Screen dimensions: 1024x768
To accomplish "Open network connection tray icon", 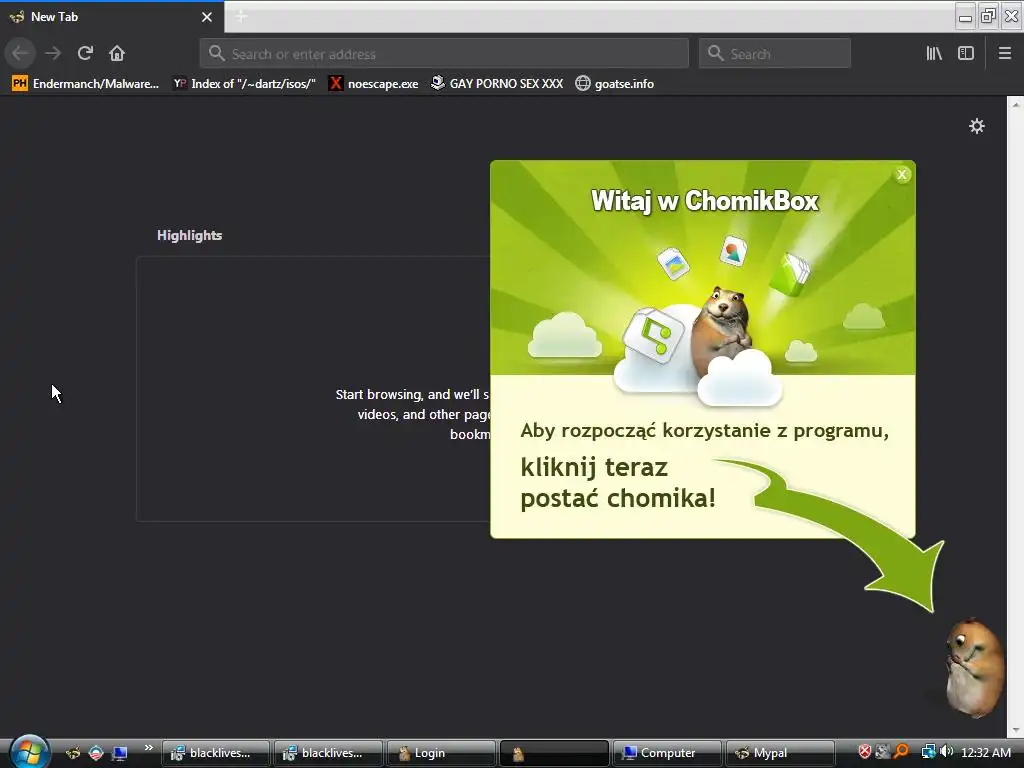I will point(928,752).
